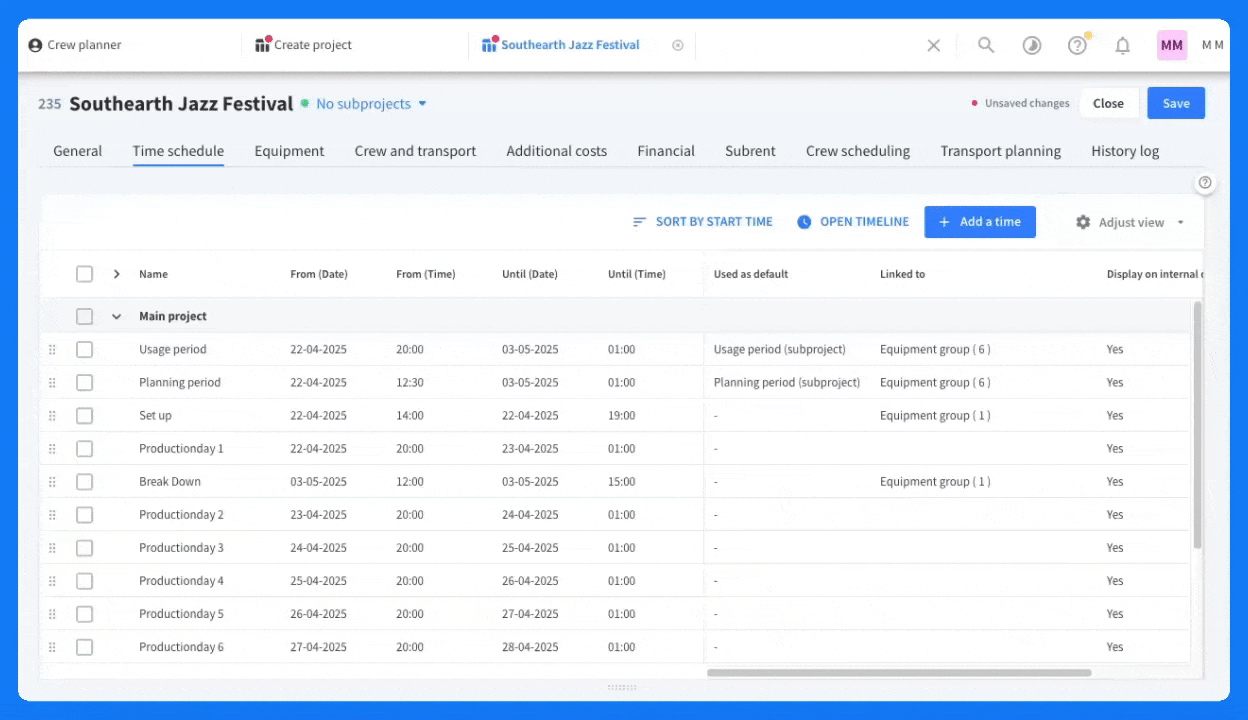This screenshot has width=1248, height=720.
Task: Click the X icon left of search
Action: tap(934, 45)
